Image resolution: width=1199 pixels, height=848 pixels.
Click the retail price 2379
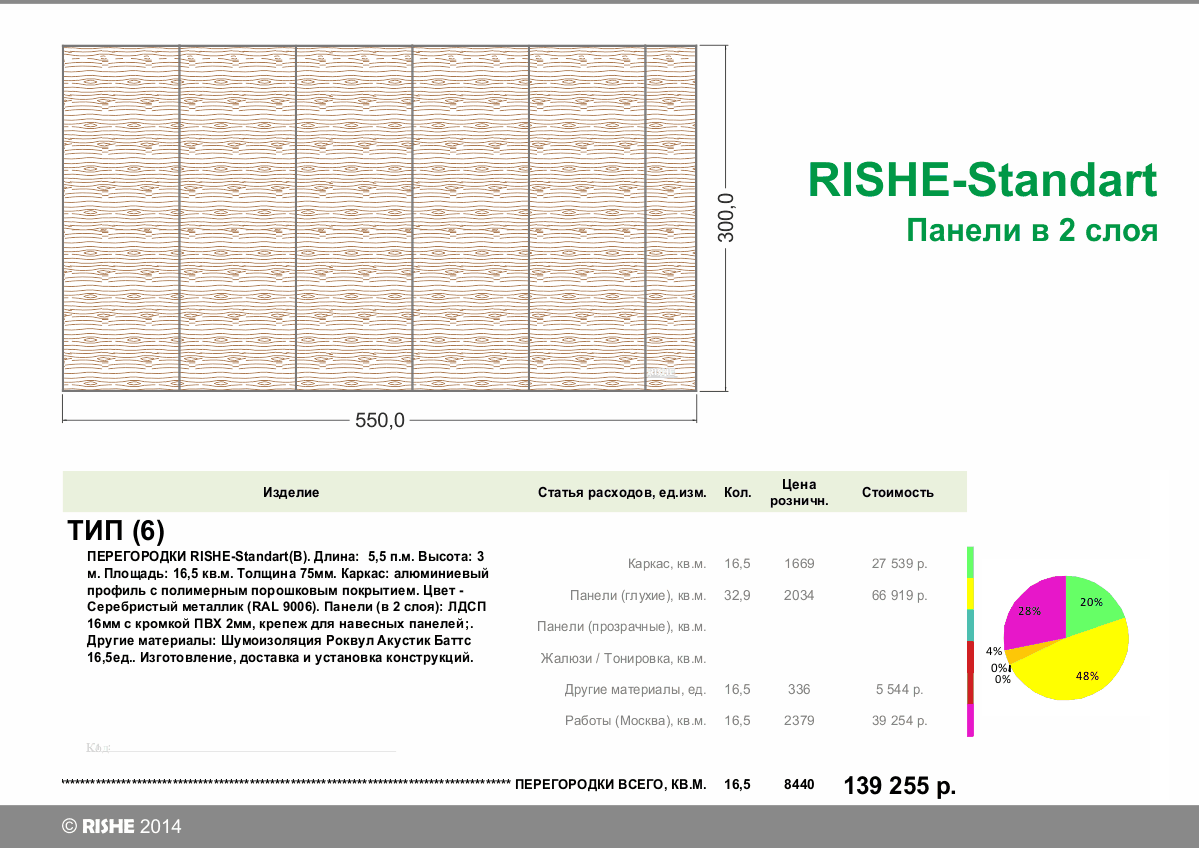799,720
